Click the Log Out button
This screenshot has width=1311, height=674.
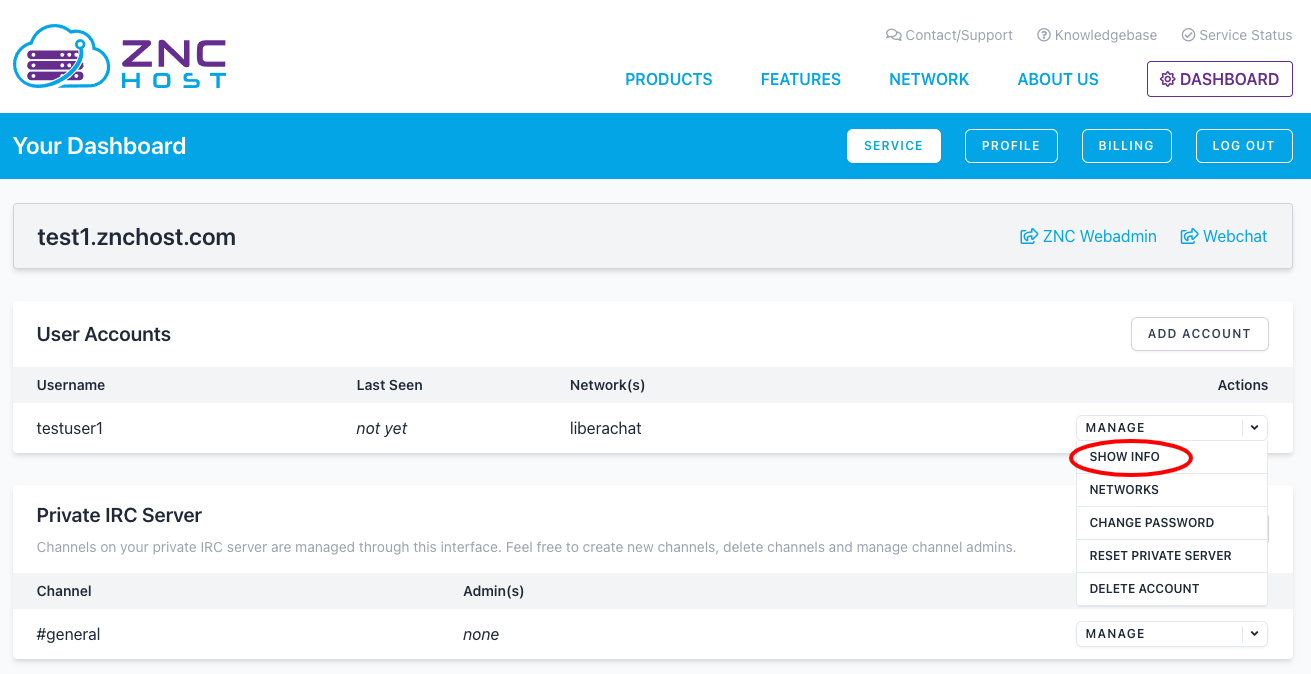pos(1243,146)
